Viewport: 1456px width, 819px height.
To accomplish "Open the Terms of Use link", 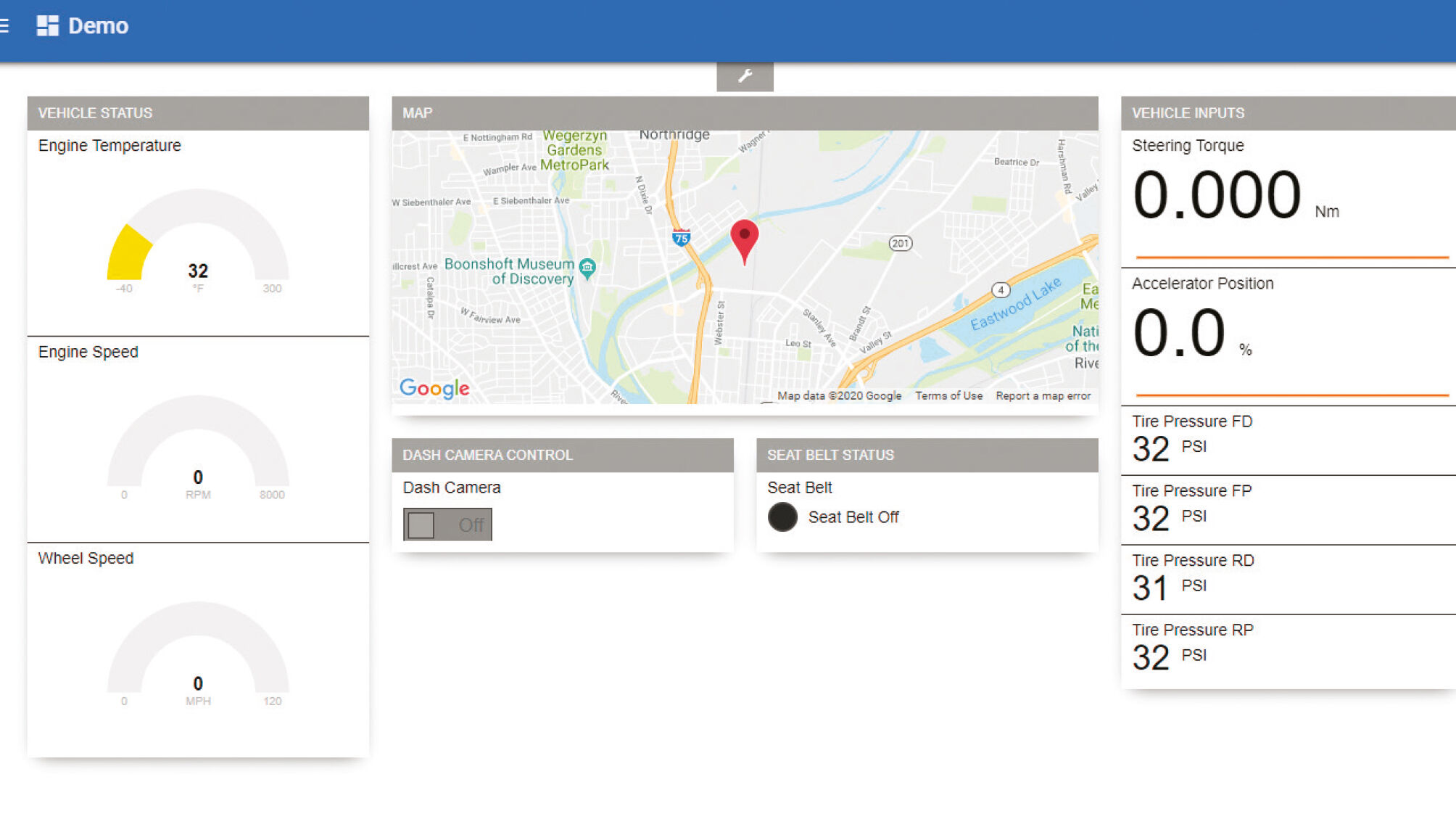I will click(x=948, y=396).
